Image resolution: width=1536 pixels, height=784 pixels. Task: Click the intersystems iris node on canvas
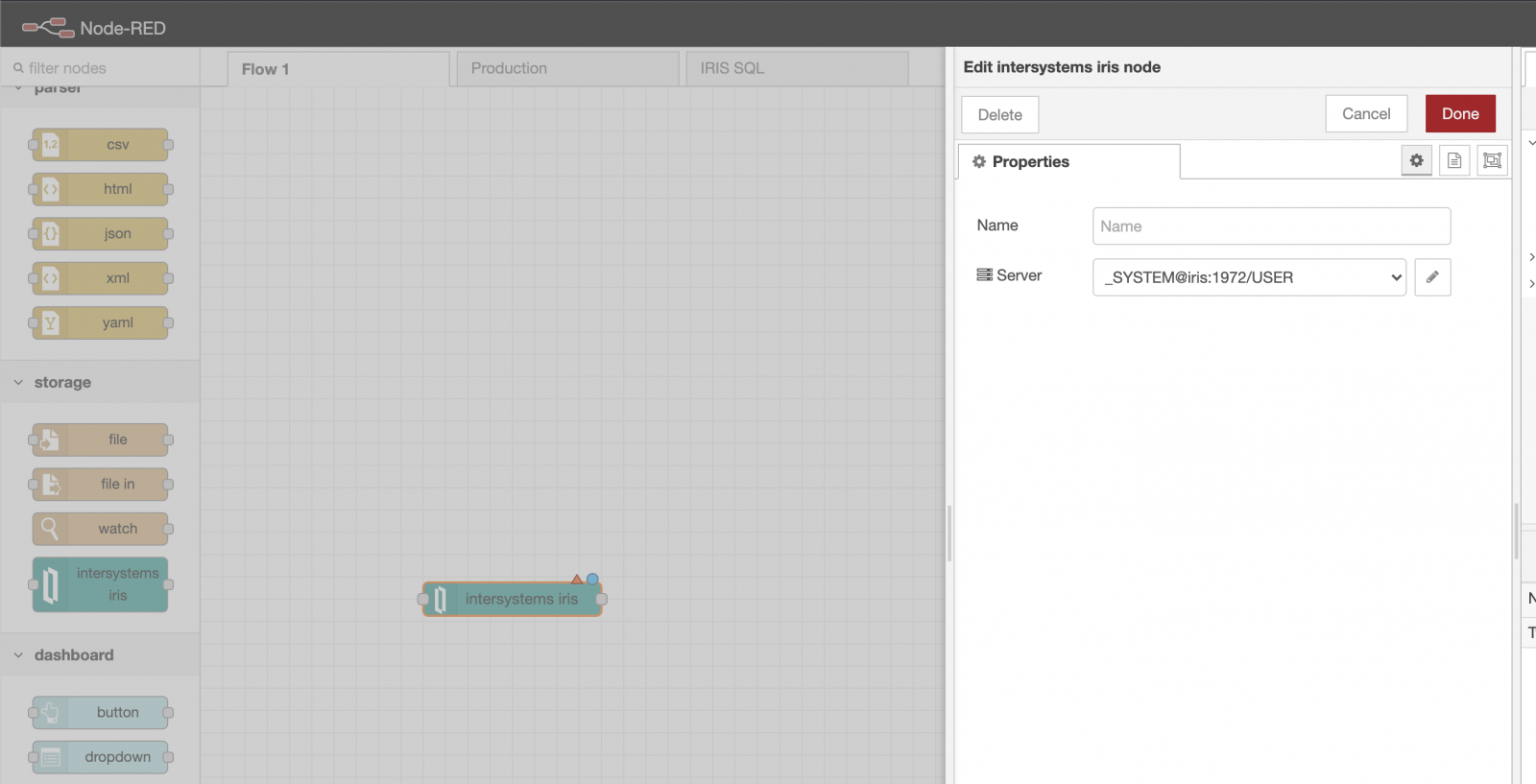point(513,599)
